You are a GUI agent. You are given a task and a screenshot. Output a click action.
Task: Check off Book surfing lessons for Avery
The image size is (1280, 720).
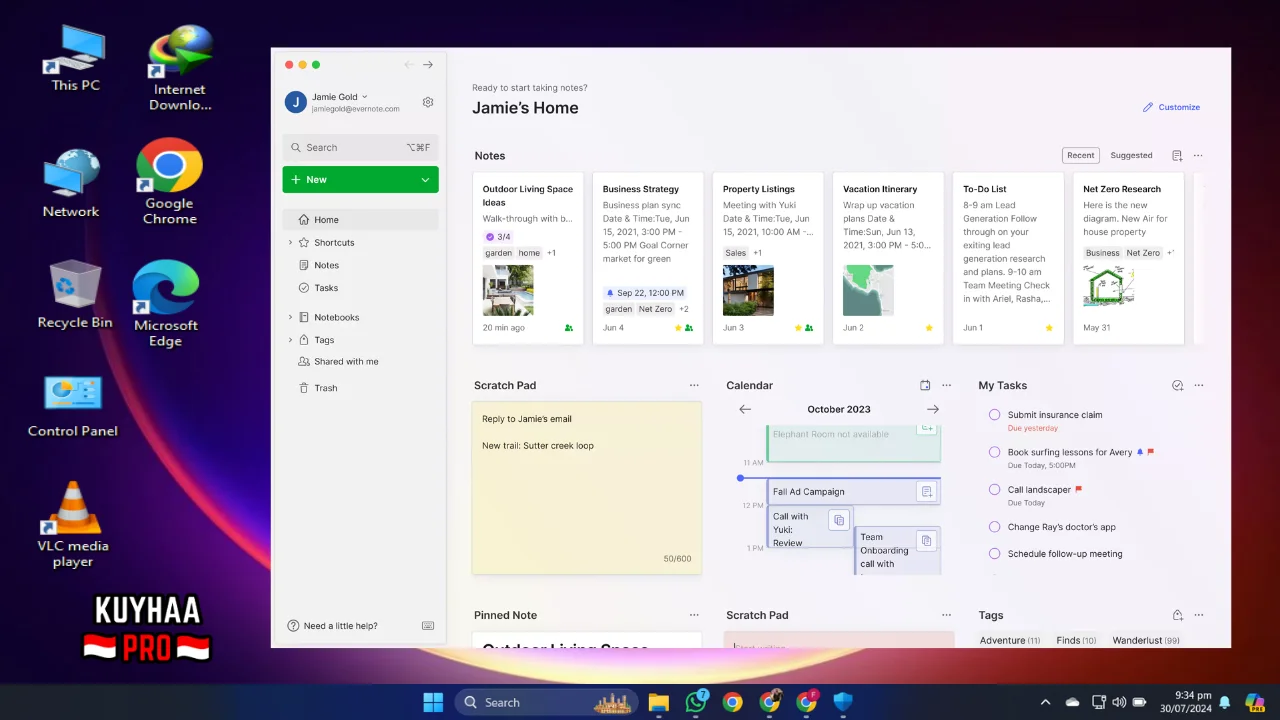[994, 452]
